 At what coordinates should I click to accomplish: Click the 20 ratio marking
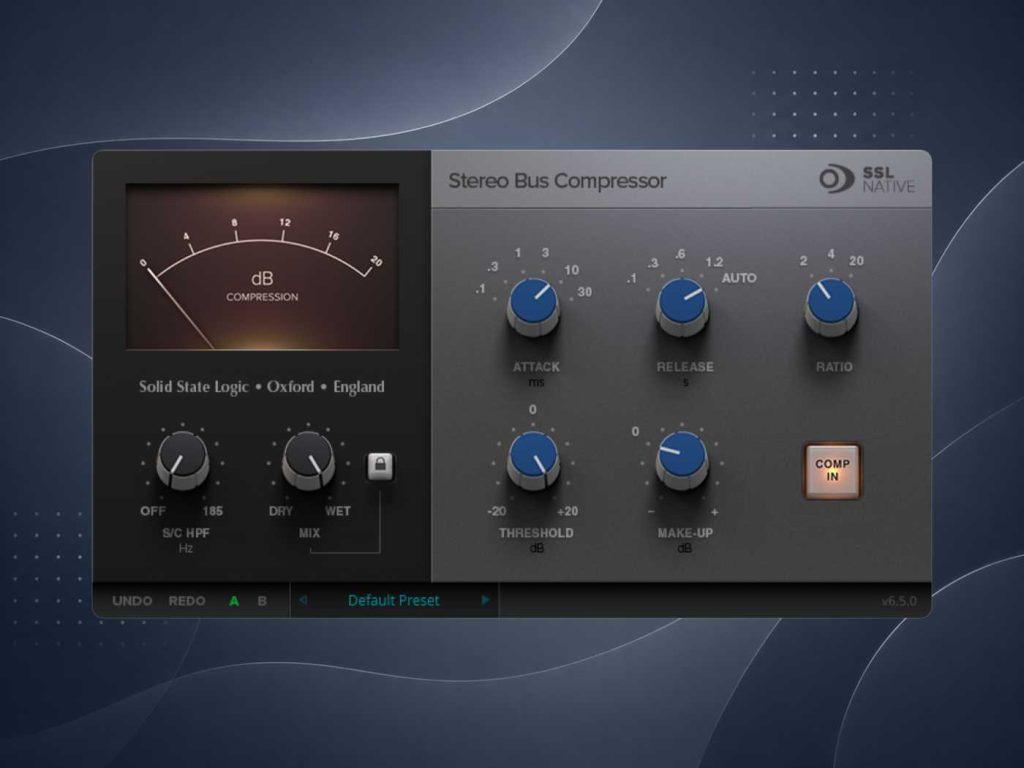tap(856, 261)
